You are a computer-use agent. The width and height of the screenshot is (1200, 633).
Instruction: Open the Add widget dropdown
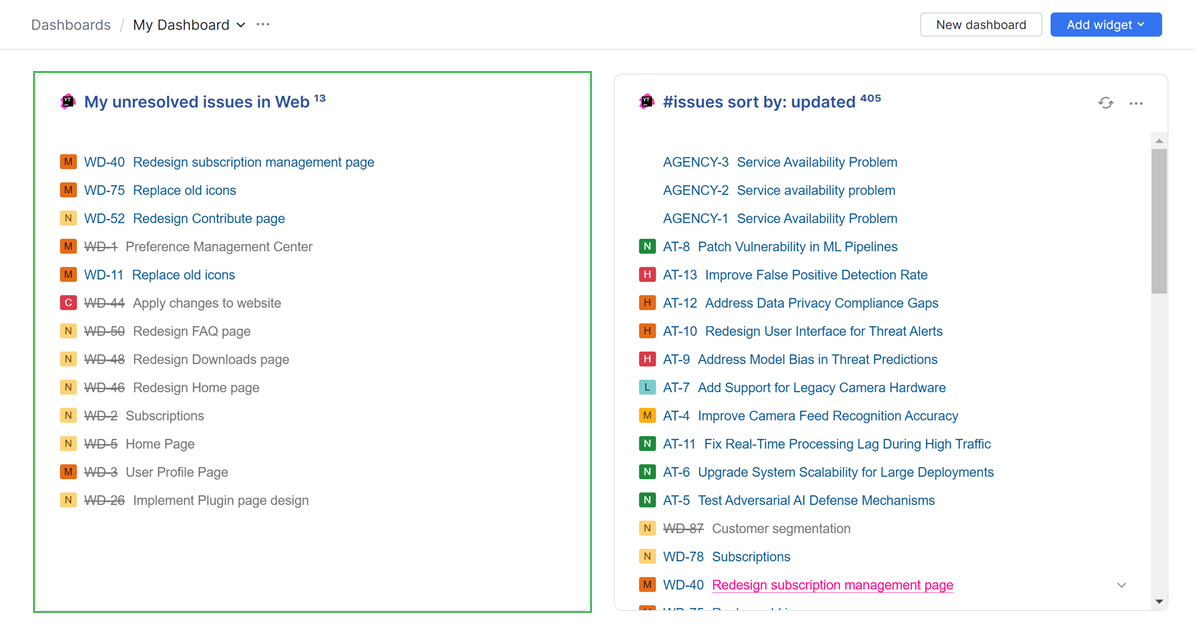1105,24
